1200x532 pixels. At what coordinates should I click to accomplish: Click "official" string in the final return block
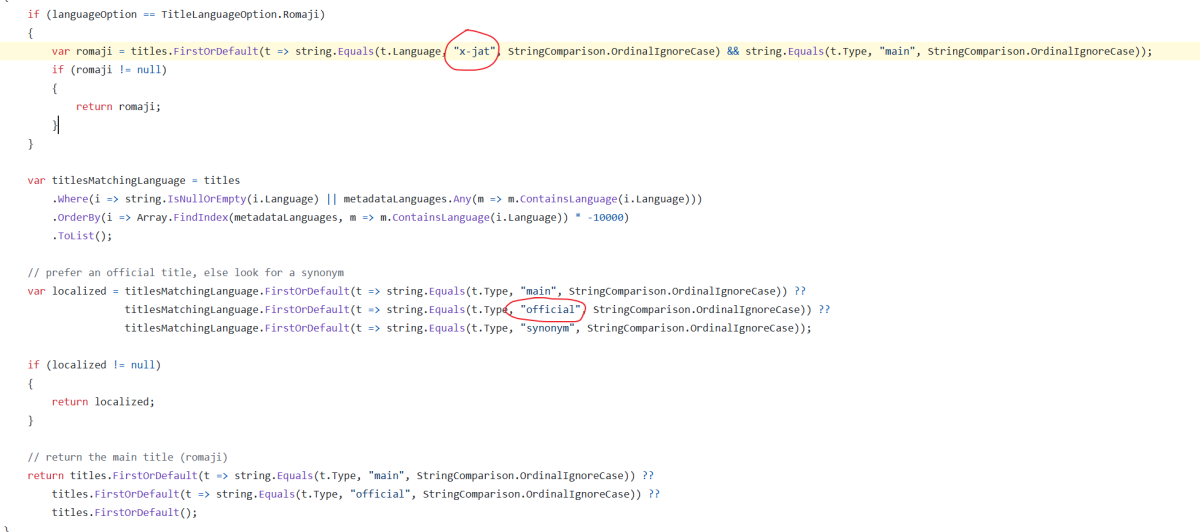380,494
